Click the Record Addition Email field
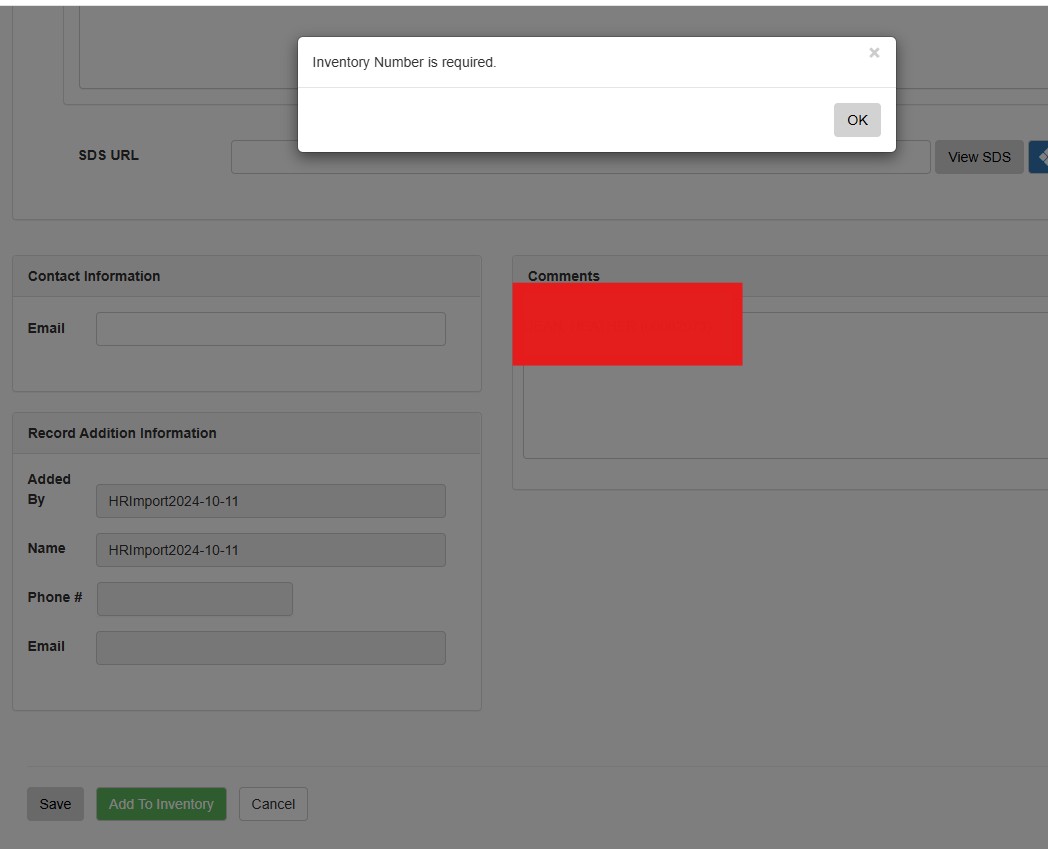Screen dimensions: 1048x849 (x=271, y=648)
